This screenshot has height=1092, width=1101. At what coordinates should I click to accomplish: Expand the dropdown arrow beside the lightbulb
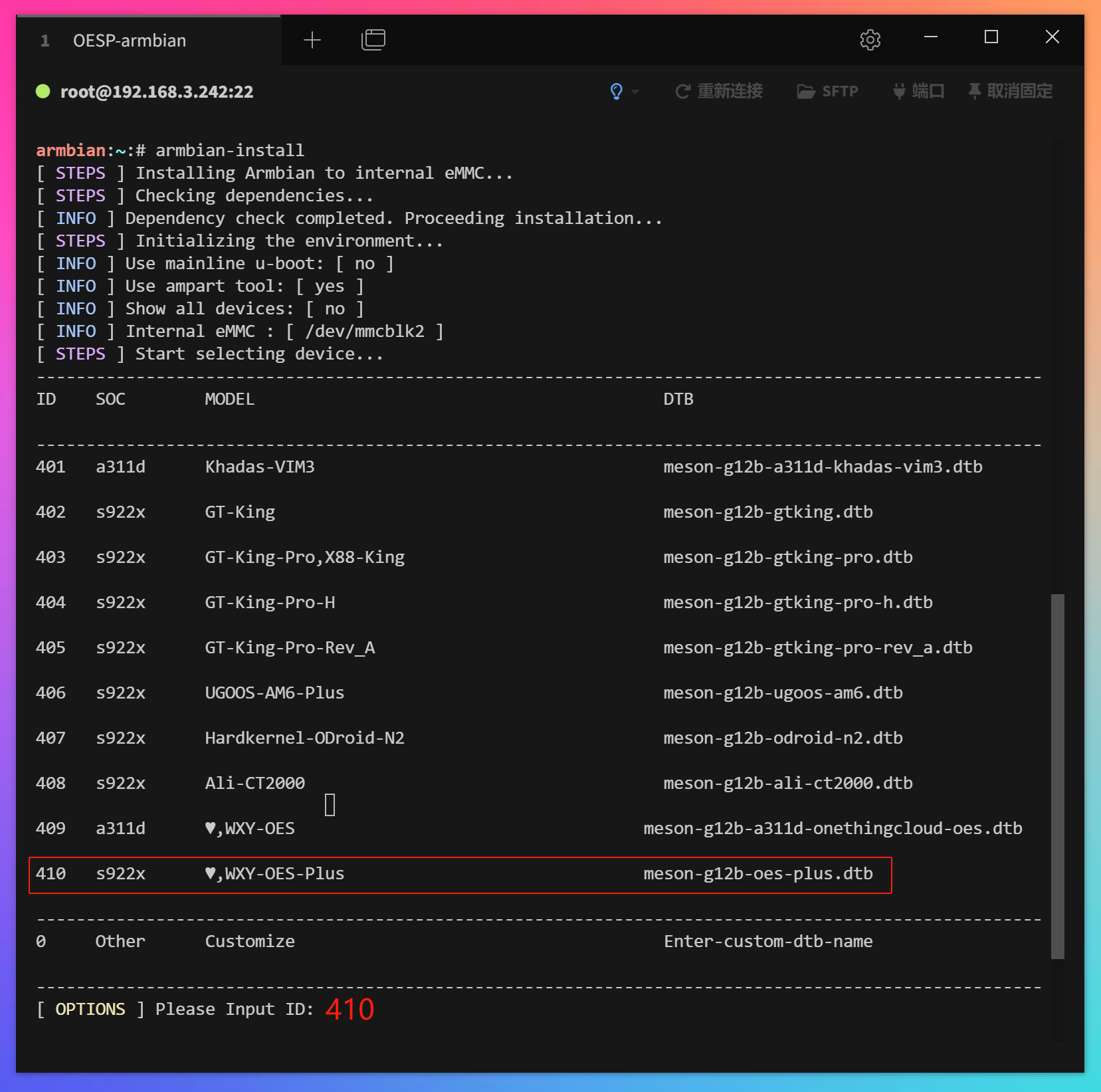click(x=635, y=92)
